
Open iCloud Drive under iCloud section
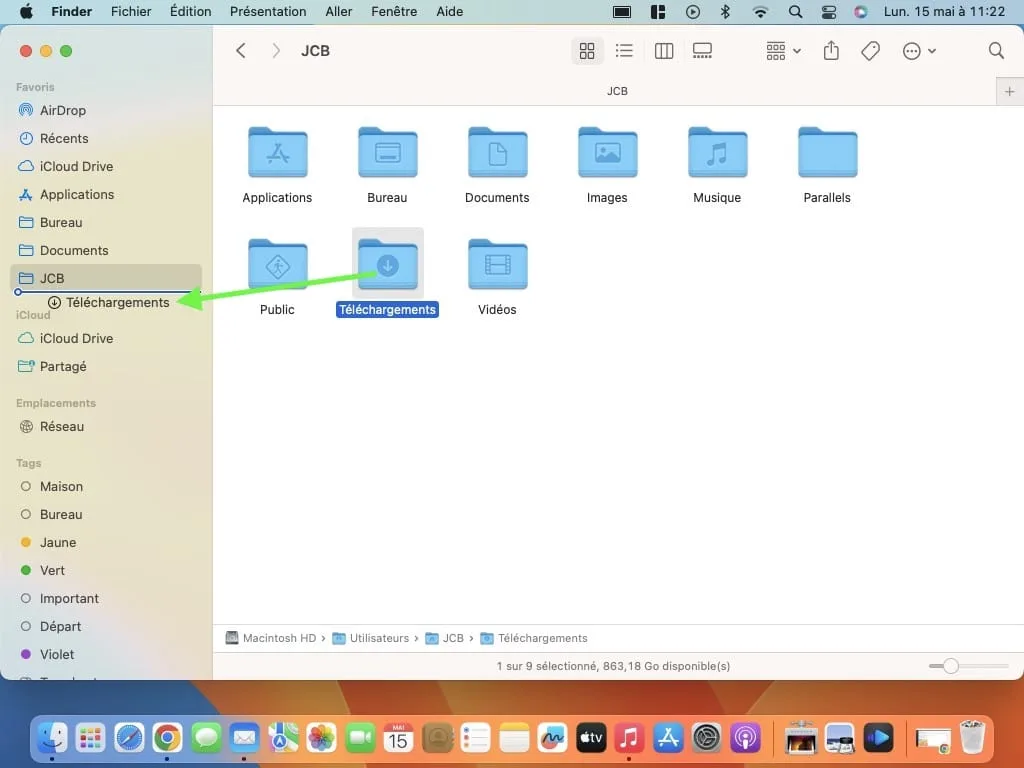[76, 338]
